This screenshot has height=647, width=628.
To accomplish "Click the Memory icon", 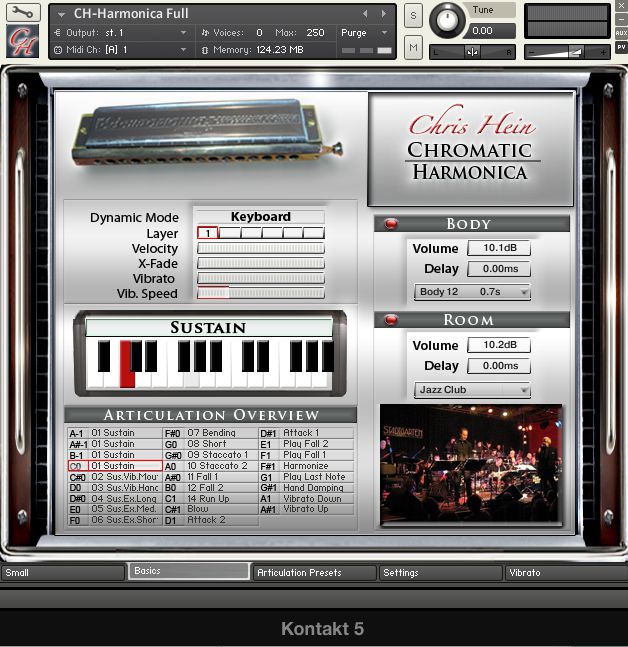I will [x=205, y=50].
